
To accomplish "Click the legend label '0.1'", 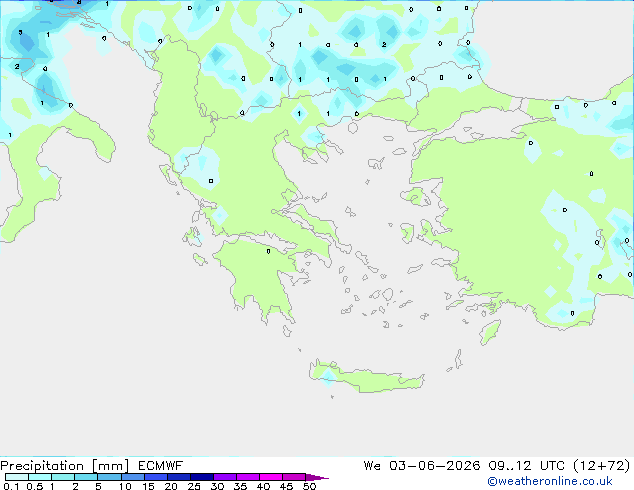I will click(x=11, y=486).
